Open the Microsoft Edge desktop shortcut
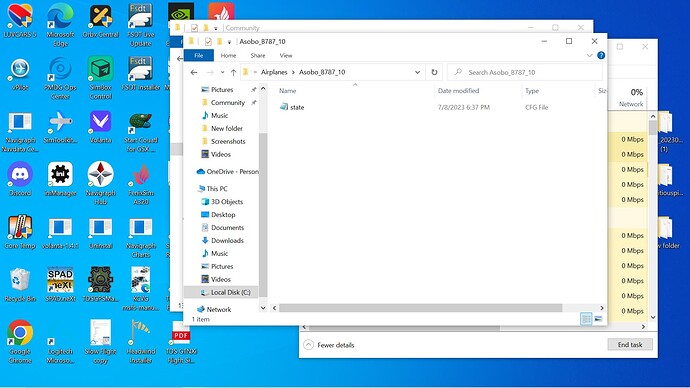 pyautogui.click(x=60, y=24)
